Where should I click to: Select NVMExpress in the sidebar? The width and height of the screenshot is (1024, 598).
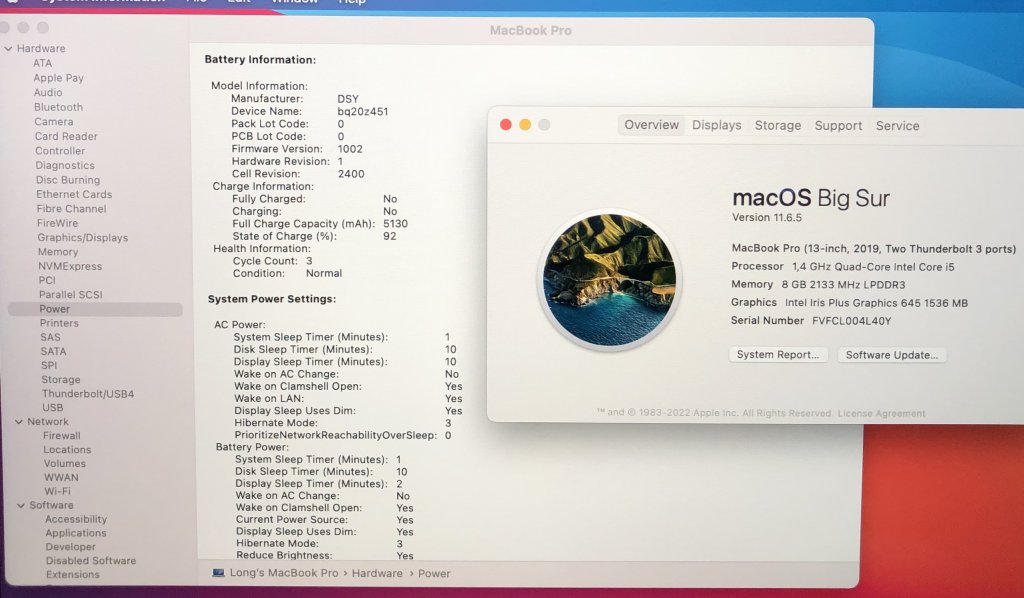[70, 266]
